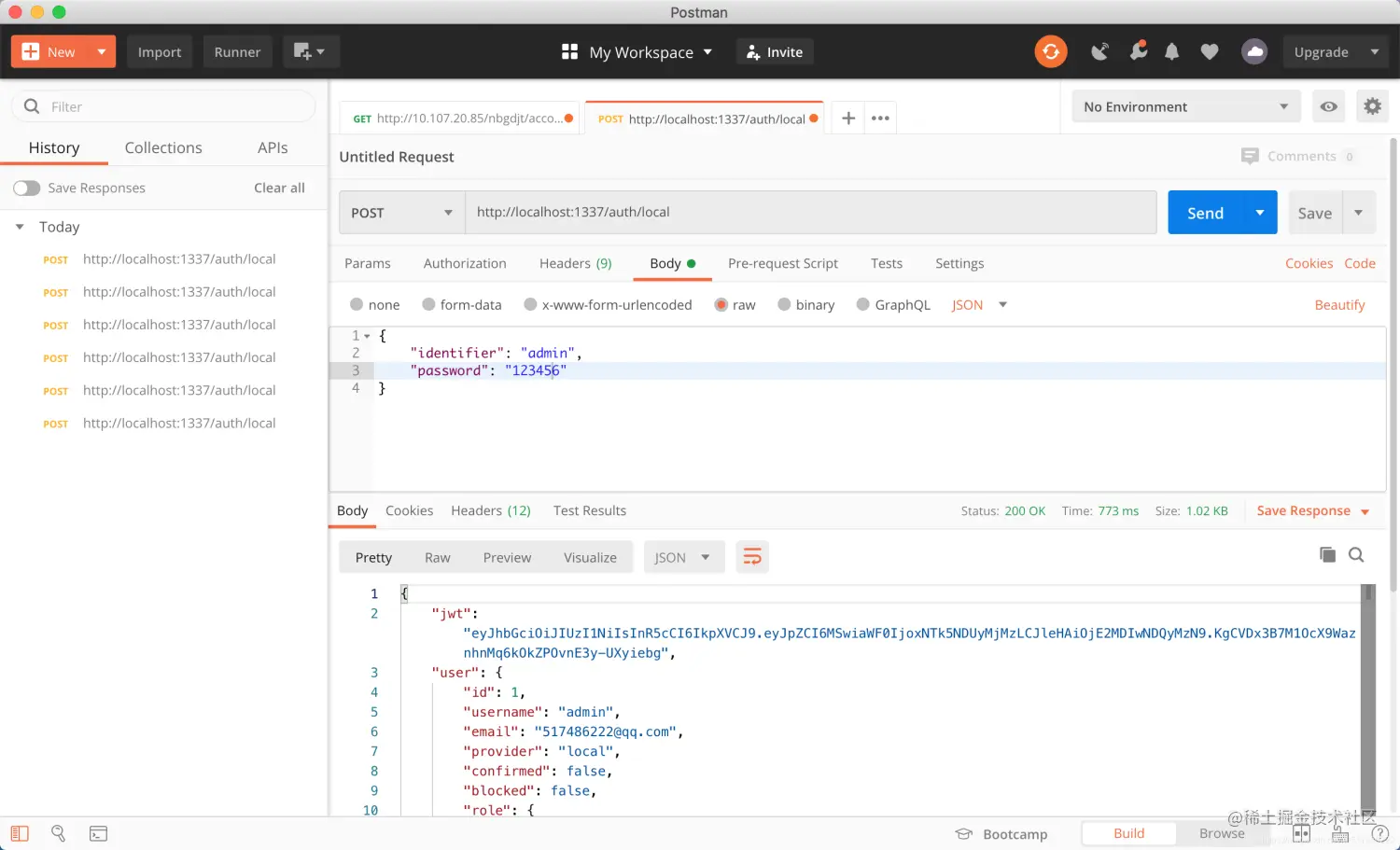Click the history Filter search field
1400x850 pixels.
pyautogui.click(x=163, y=106)
